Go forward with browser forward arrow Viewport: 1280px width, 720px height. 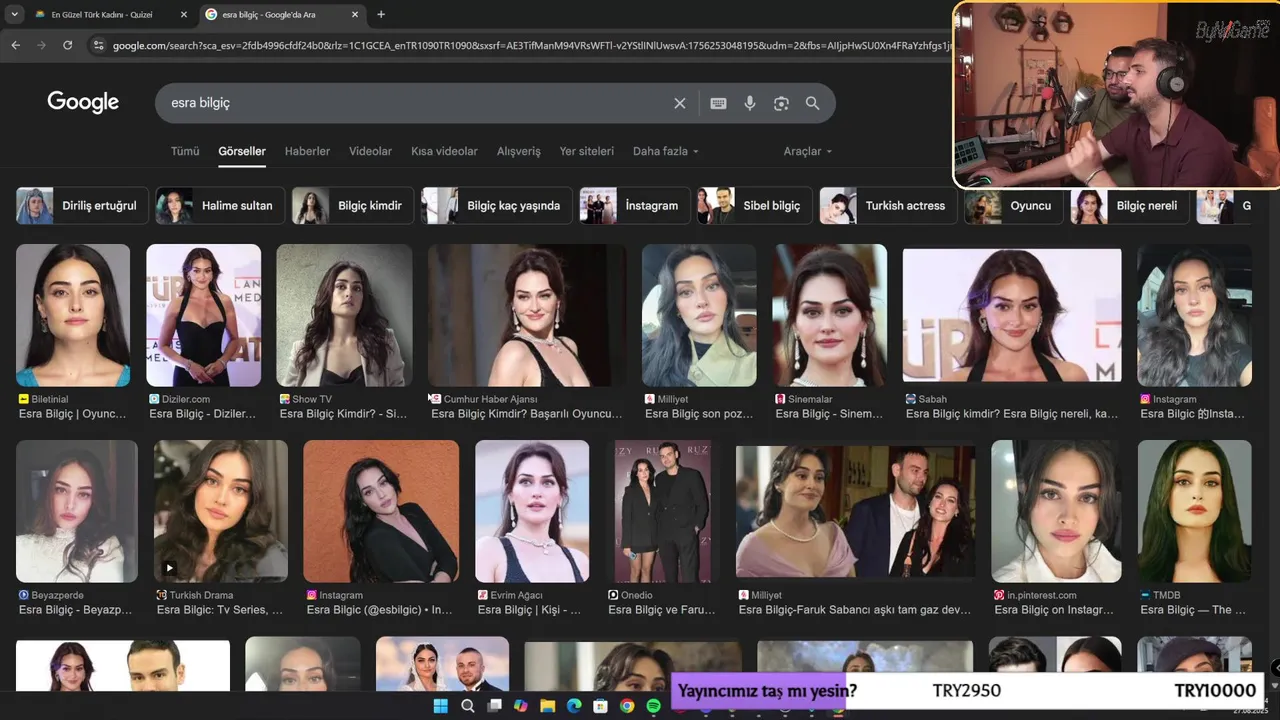pyautogui.click(x=41, y=45)
